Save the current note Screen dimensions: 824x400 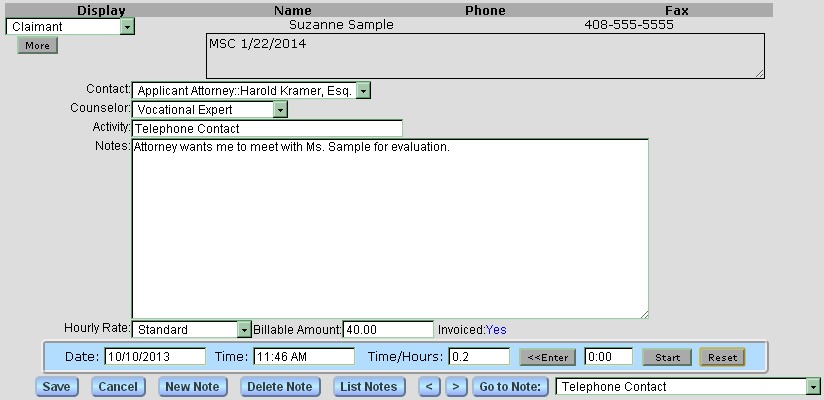coord(59,387)
